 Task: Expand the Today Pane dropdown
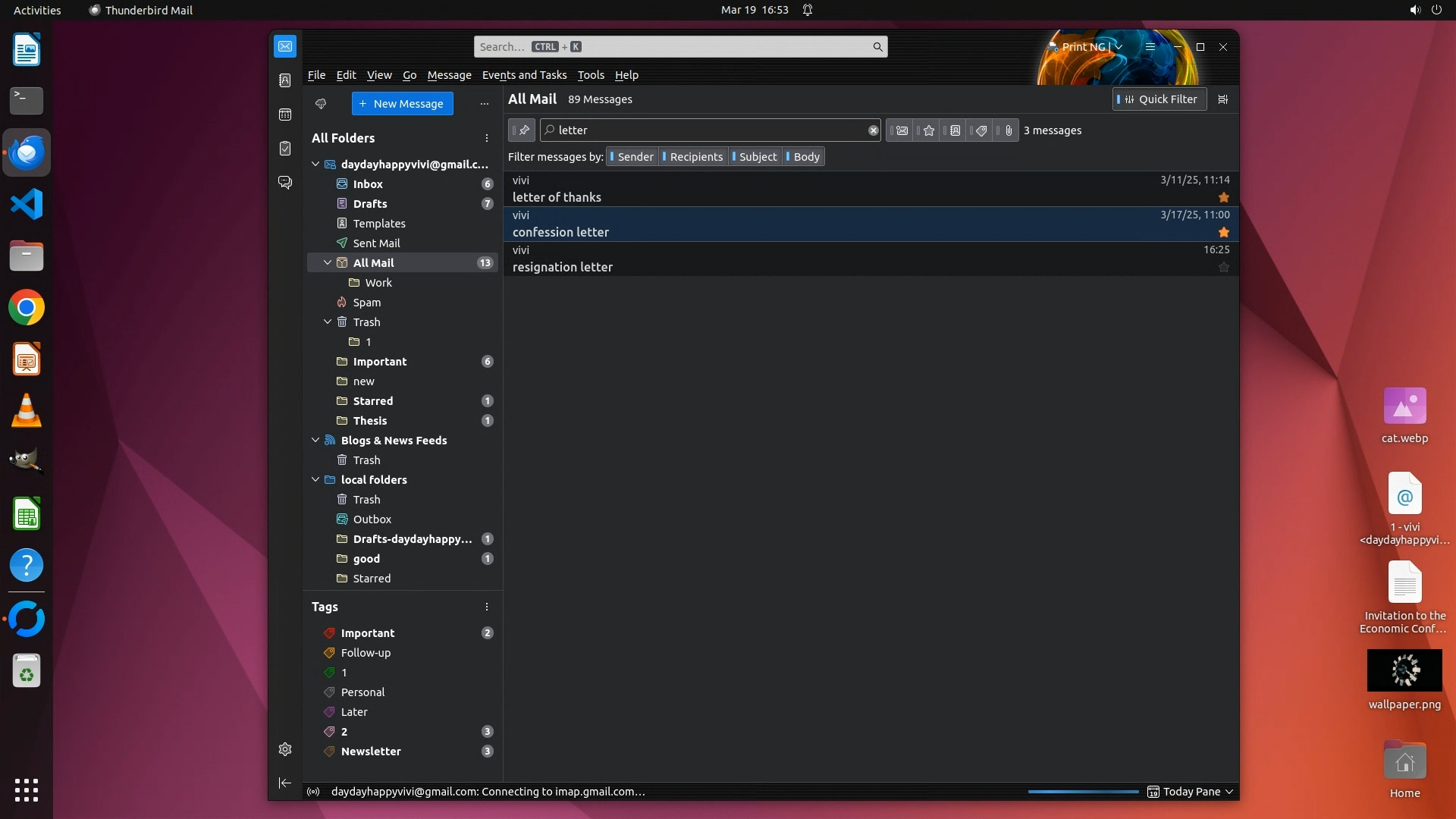click(1229, 792)
